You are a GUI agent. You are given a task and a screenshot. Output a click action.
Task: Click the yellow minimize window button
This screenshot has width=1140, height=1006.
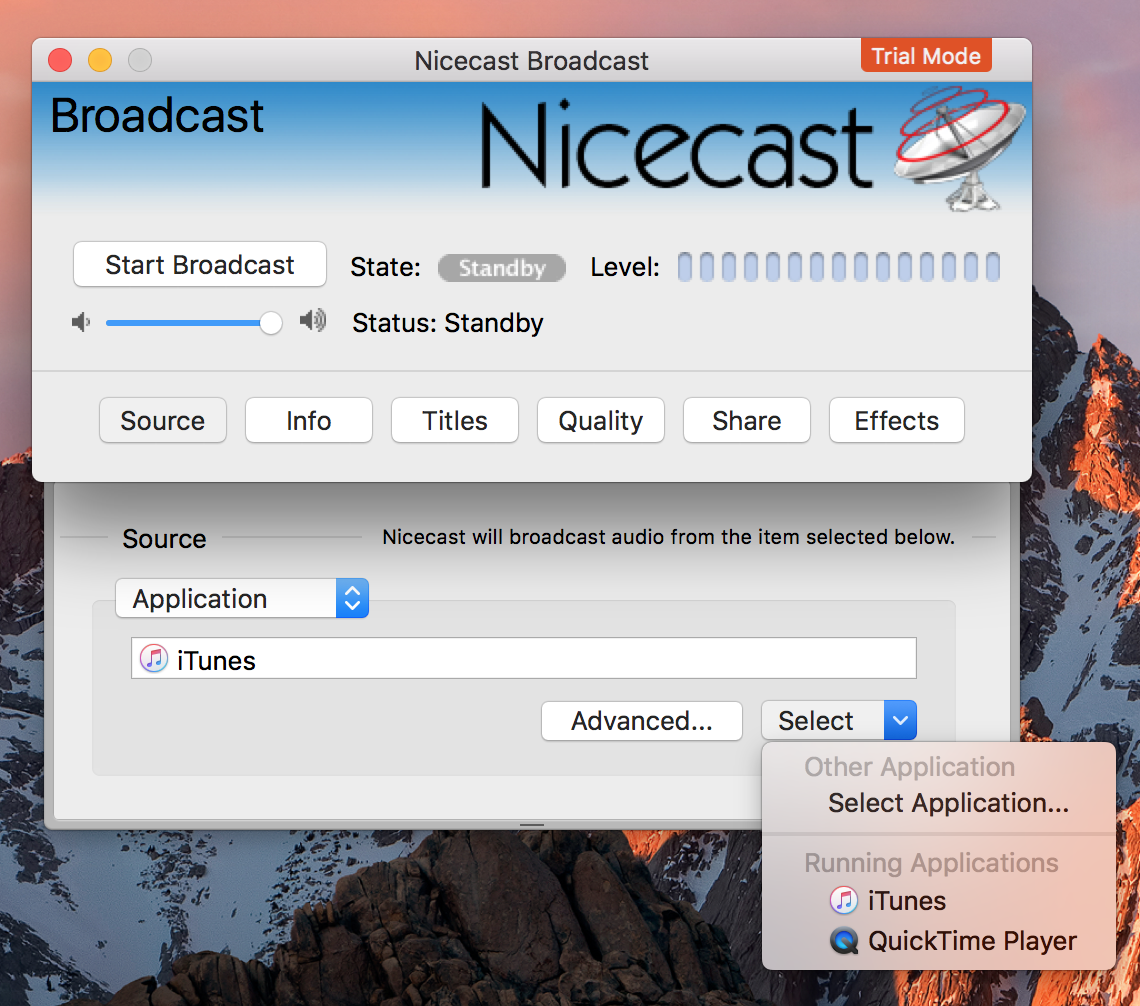[x=100, y=60]
